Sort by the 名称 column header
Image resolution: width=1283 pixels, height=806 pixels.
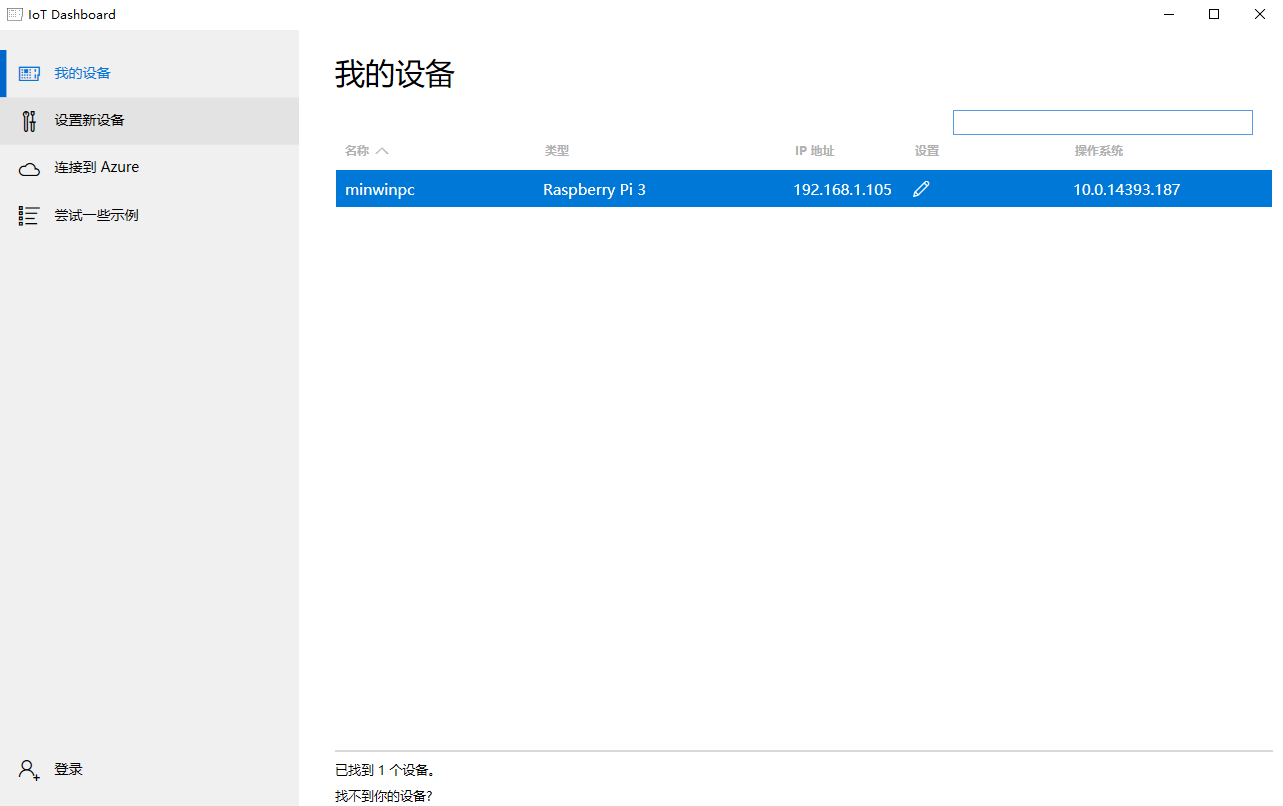tap(357, 151)
